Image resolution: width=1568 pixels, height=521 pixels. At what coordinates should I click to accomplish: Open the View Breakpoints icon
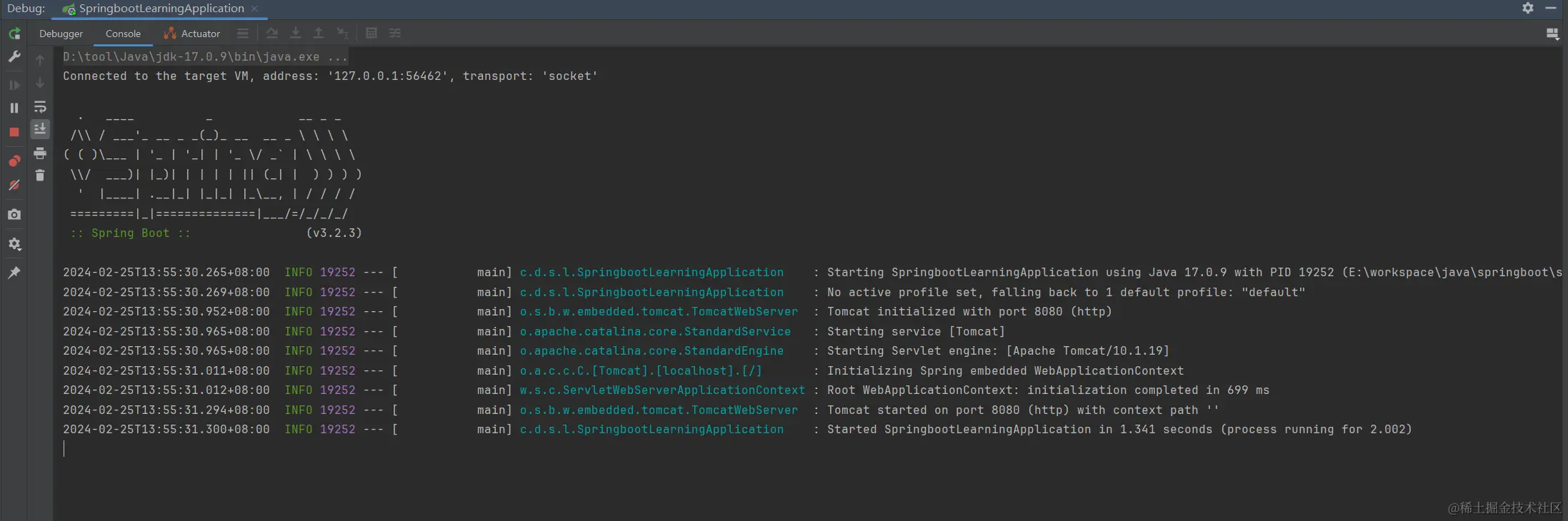coord(14,161)
